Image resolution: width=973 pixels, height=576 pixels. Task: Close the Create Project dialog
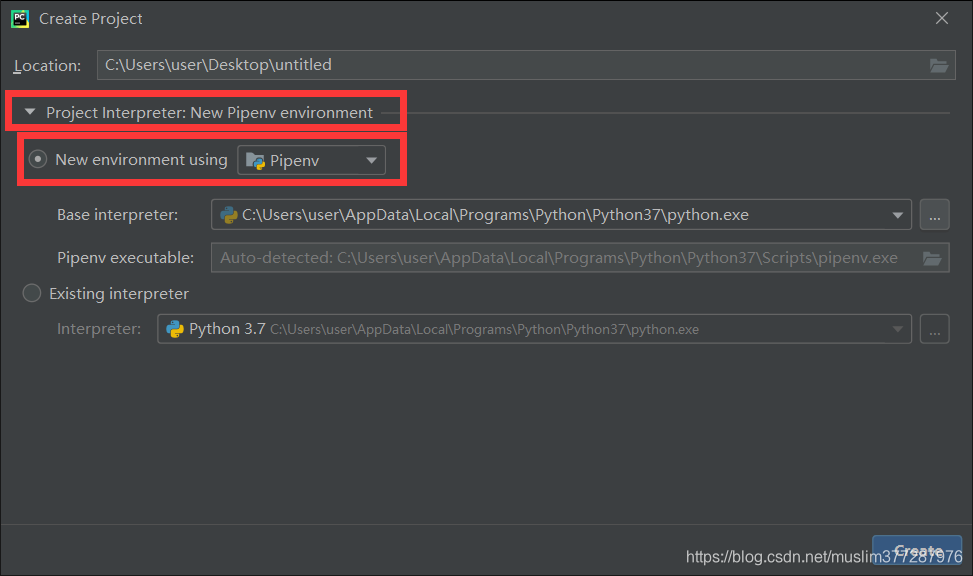941,19
